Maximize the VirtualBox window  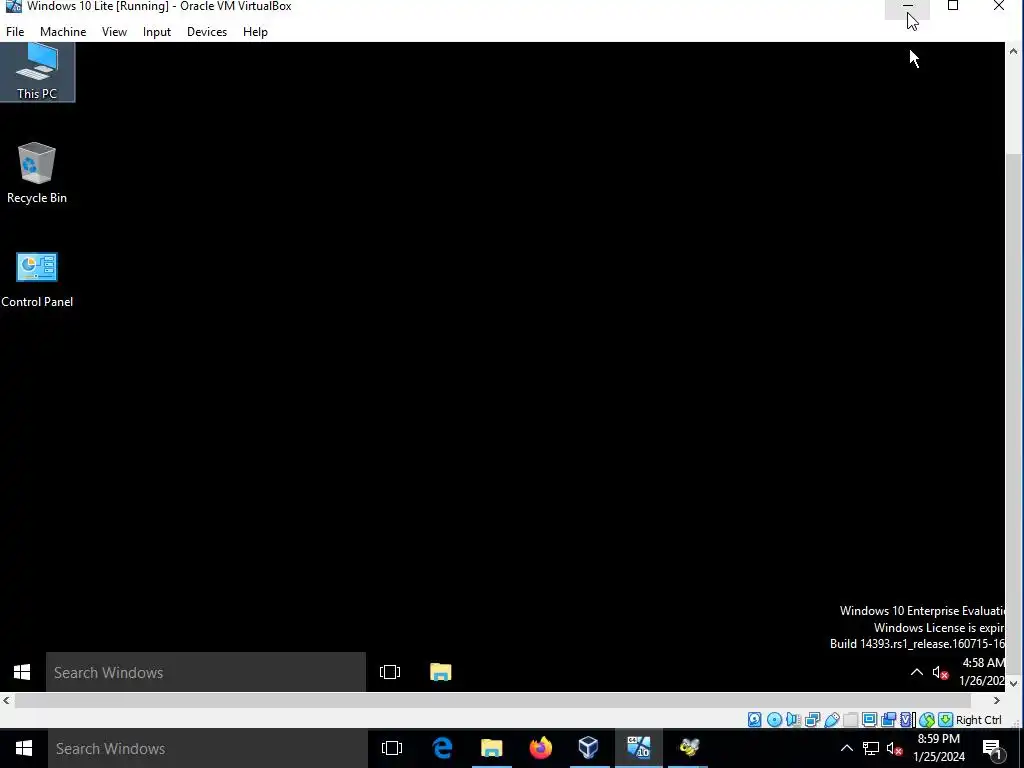pyautogui.click(x=953, y=7)
